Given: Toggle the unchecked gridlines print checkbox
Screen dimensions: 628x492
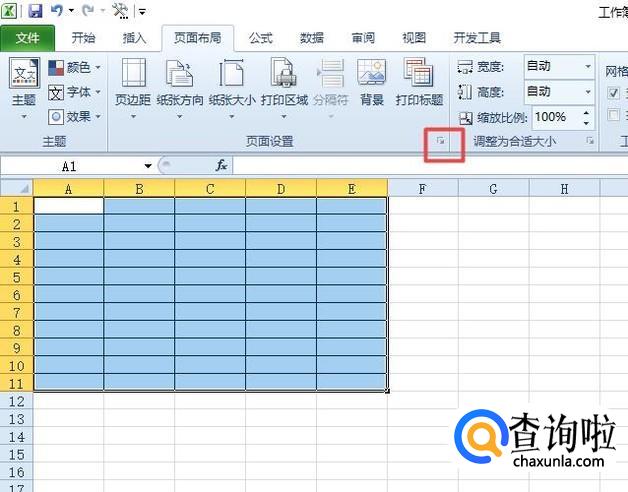Looking at the screenshot, I should click(613, 115).
